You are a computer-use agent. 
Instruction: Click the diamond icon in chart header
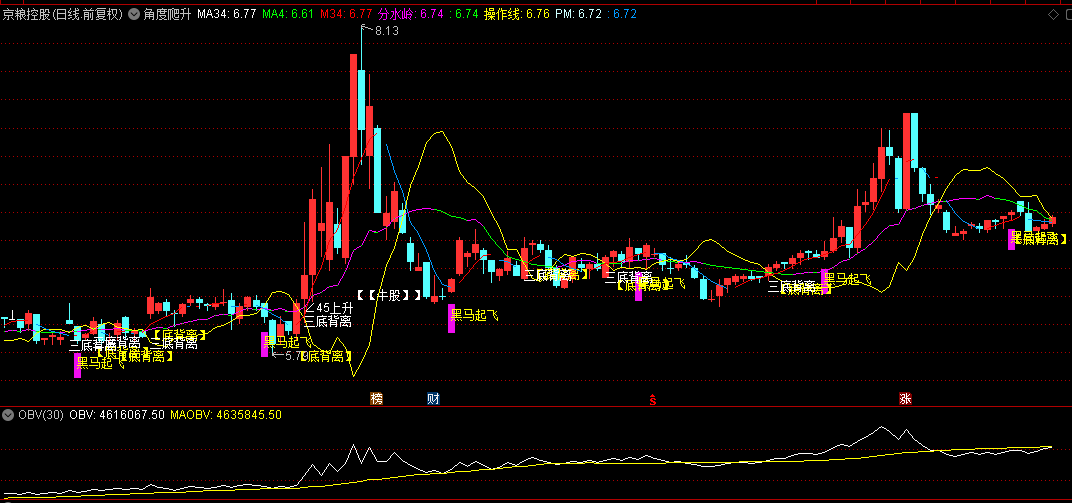click(1052, 14)
